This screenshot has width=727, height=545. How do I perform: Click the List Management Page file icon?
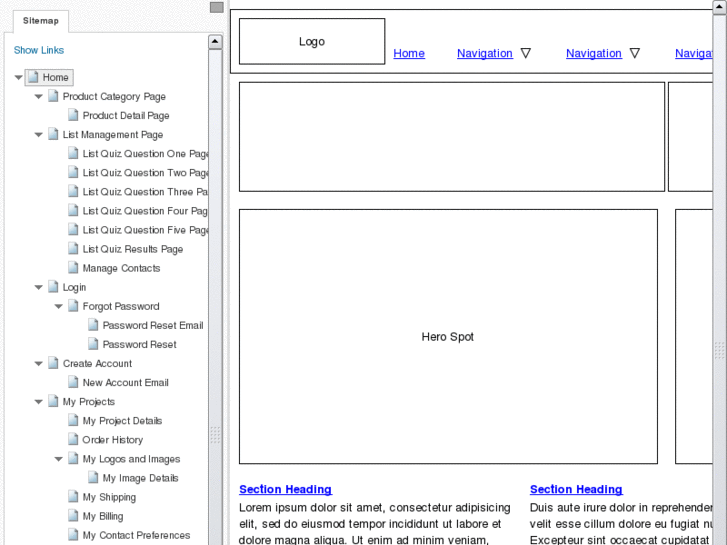click(x=53, y=134)
